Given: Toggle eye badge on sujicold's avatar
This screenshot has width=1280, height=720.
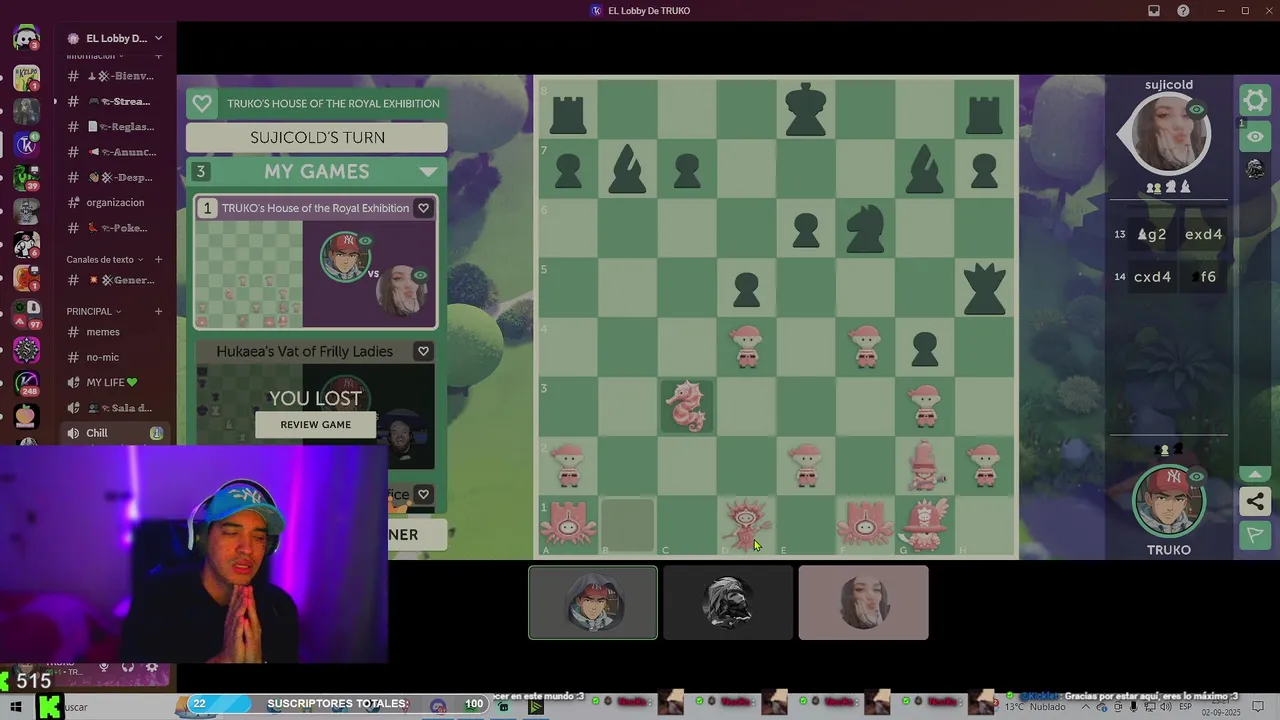Looking at the screenshot, I should coord(1196,109).
